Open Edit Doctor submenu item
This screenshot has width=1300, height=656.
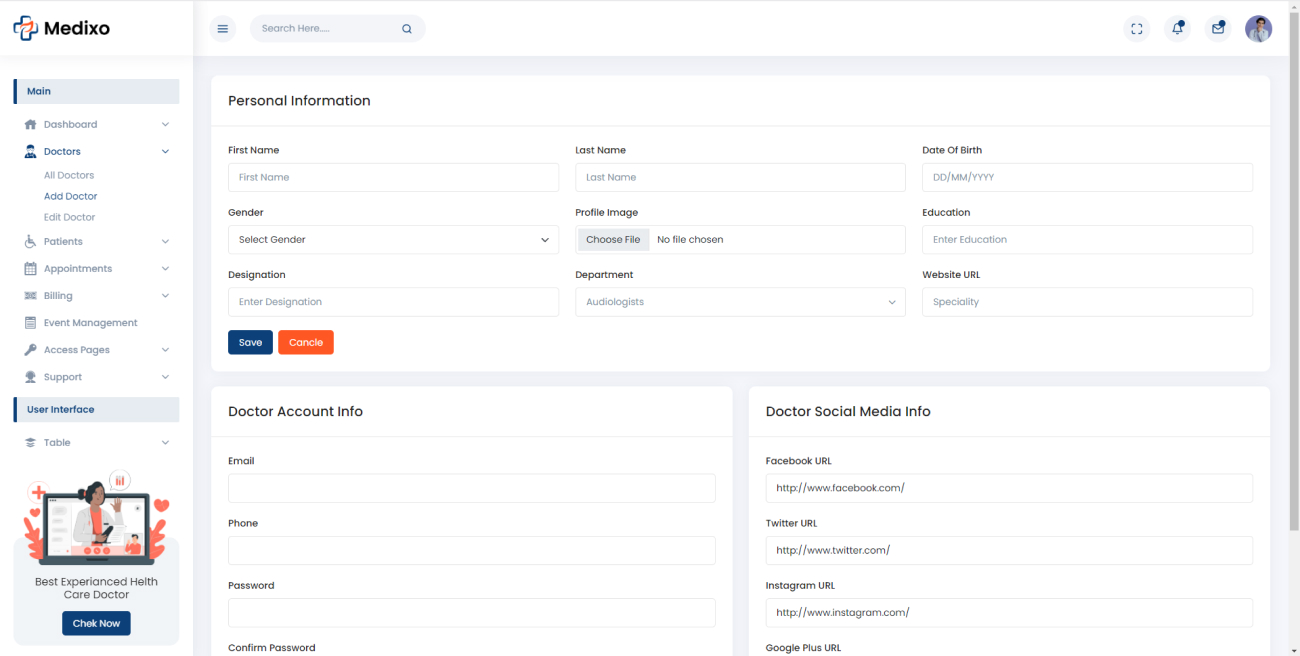point(70,217)
